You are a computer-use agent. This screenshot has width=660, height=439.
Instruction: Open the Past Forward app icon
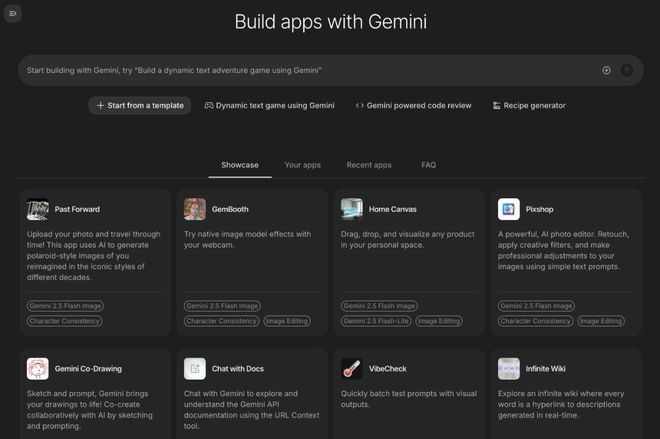tap(37, 209)
